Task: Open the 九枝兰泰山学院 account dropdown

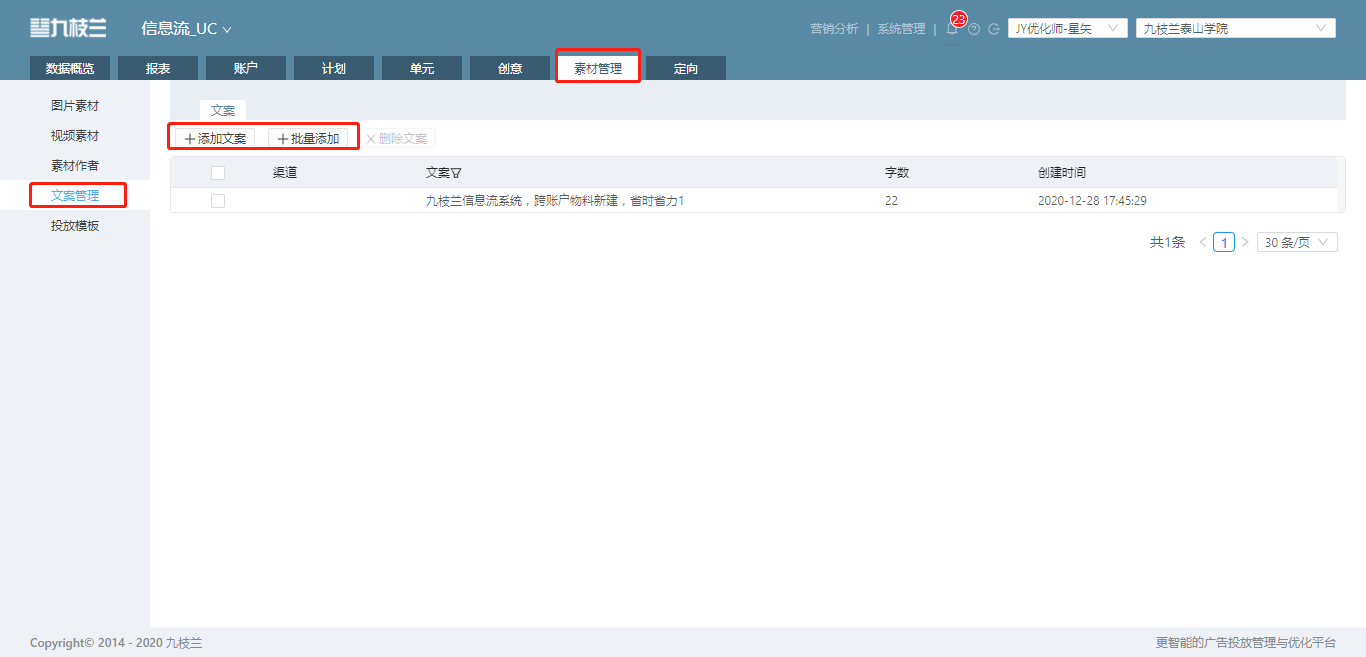Action: (x=1236, y=28)
